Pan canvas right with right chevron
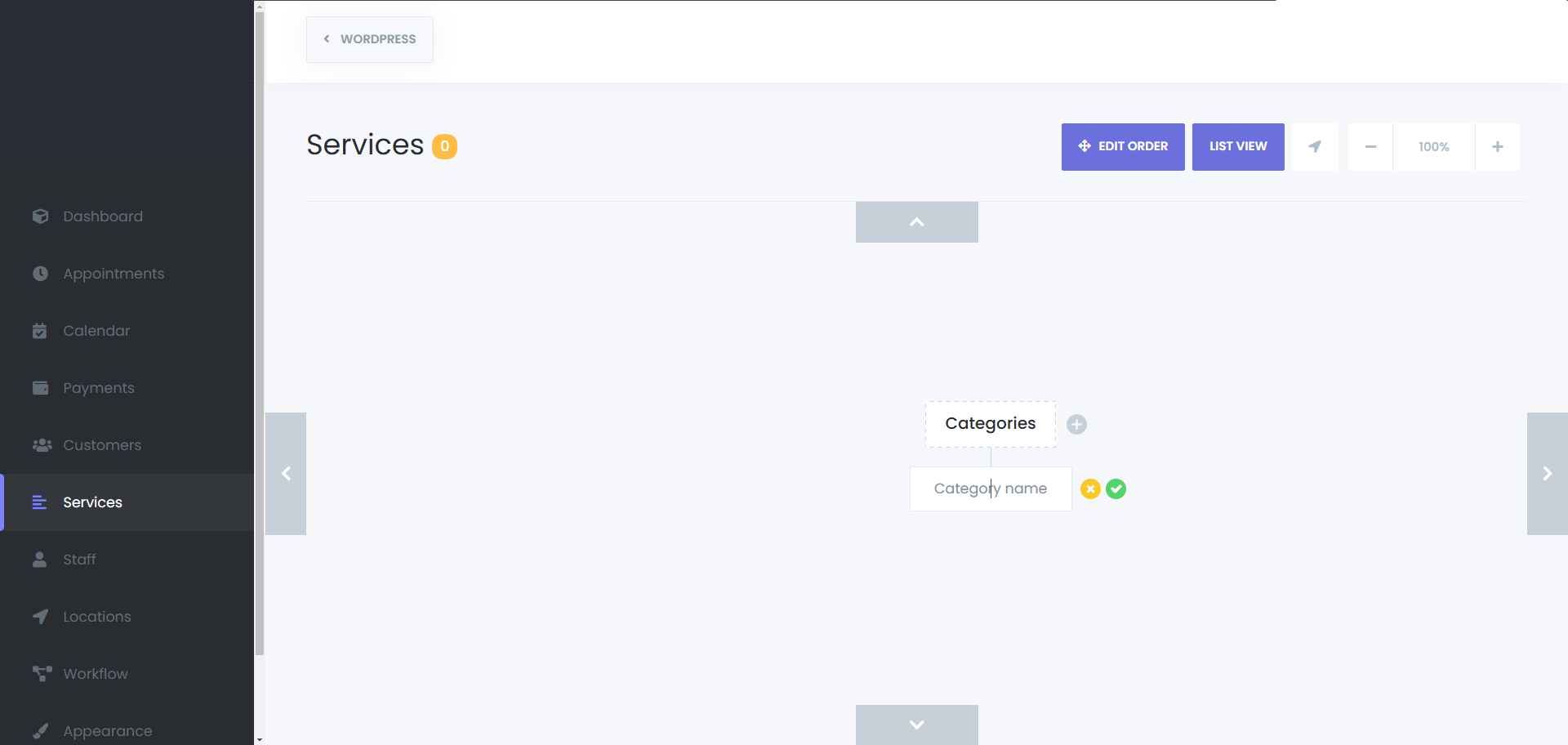 coord(1547,474)
